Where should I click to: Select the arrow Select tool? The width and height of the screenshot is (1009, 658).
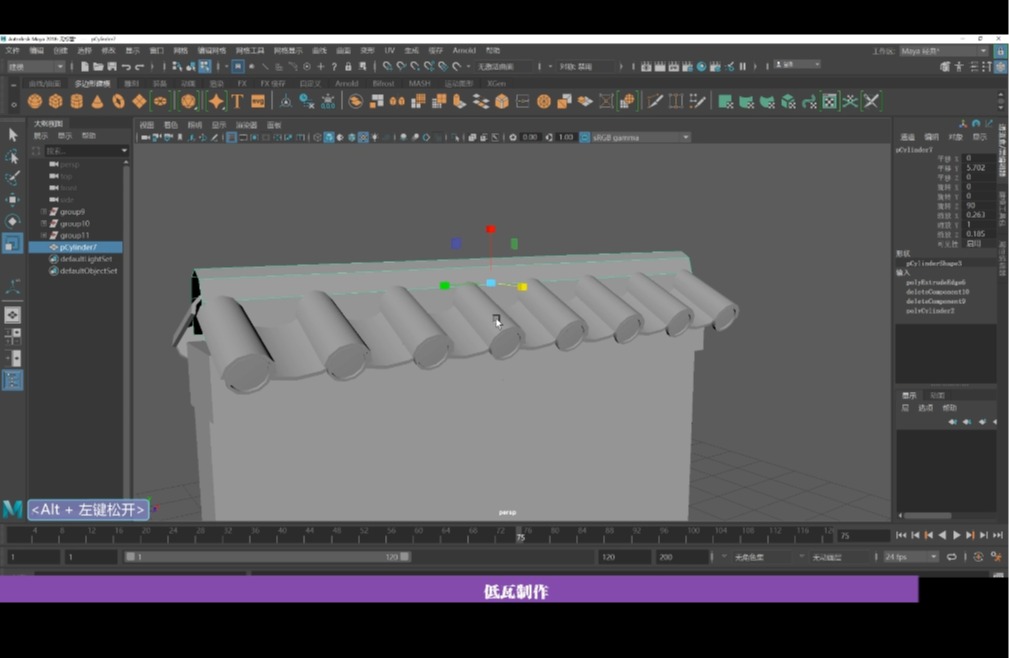12,135
